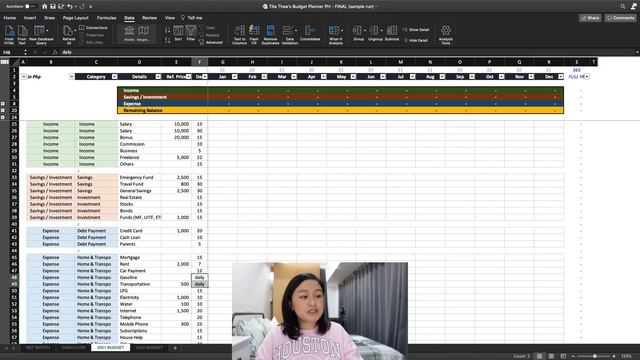This screenshot has height=360, width=640.
Task: Open the Jan column filter dropdown
Action: (234, 77)
